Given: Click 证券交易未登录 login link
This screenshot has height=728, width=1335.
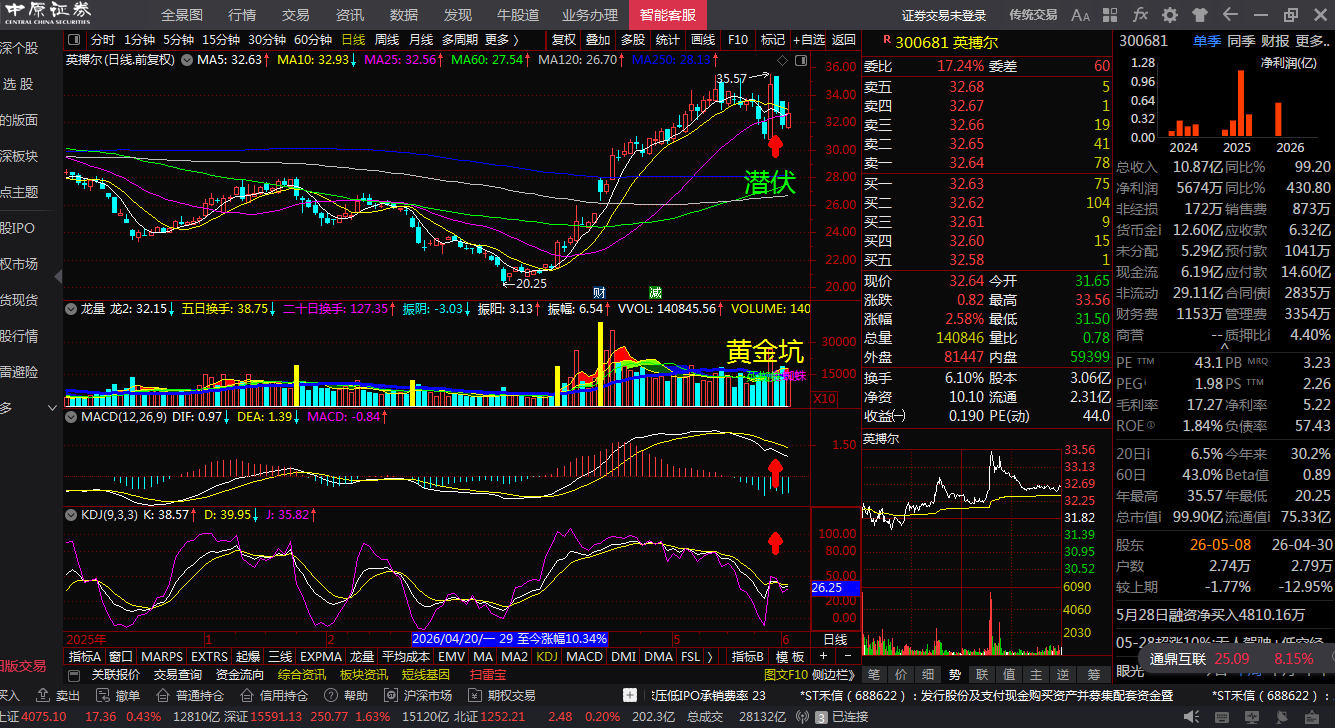Looking at the screenshot, I should click(944, 15).
